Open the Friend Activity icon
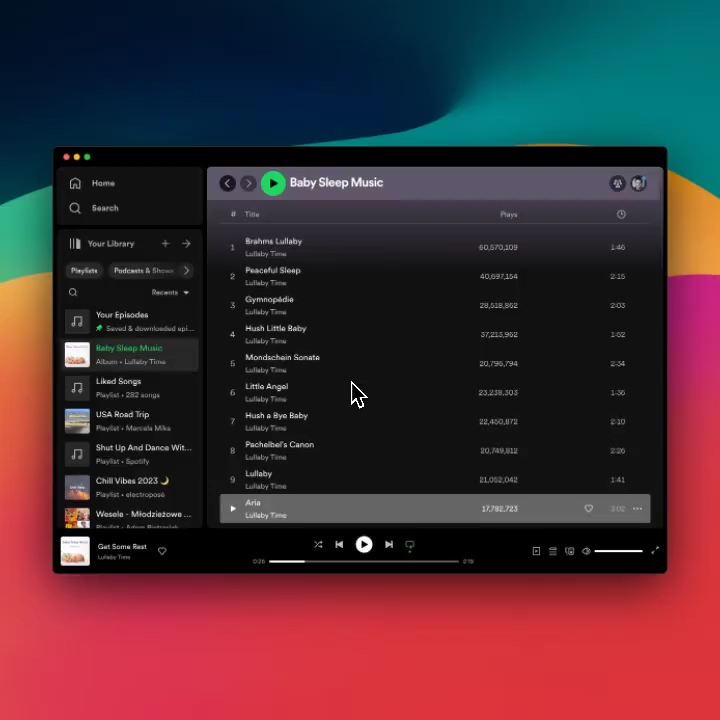 (618, 183)
